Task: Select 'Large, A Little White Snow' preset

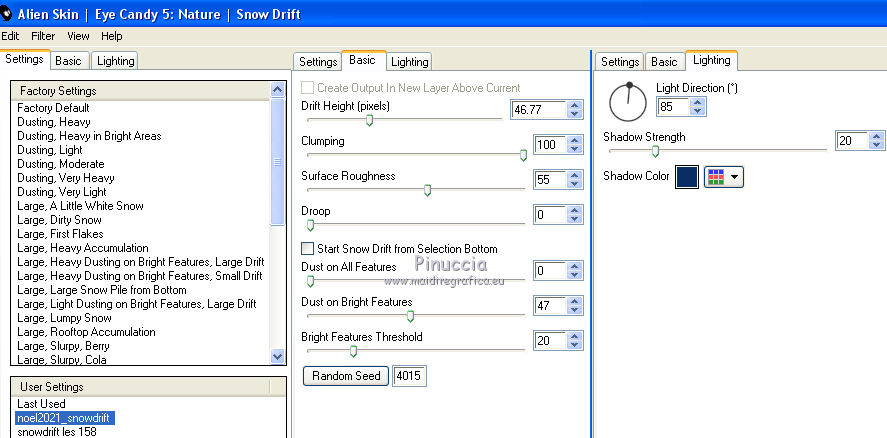Action: (80, 206)
